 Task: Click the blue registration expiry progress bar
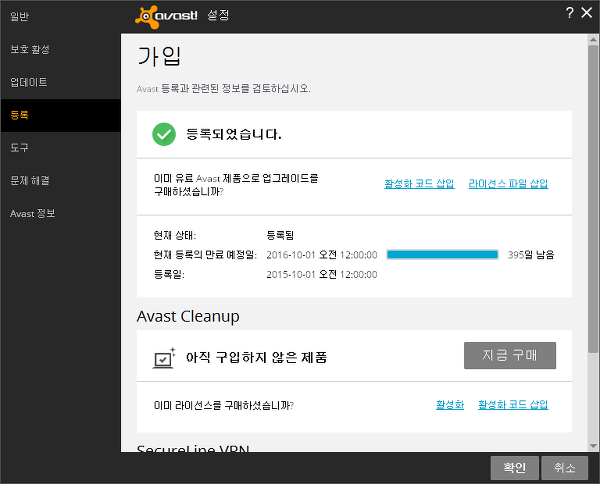pyautogui.click(x=442, y=255)
